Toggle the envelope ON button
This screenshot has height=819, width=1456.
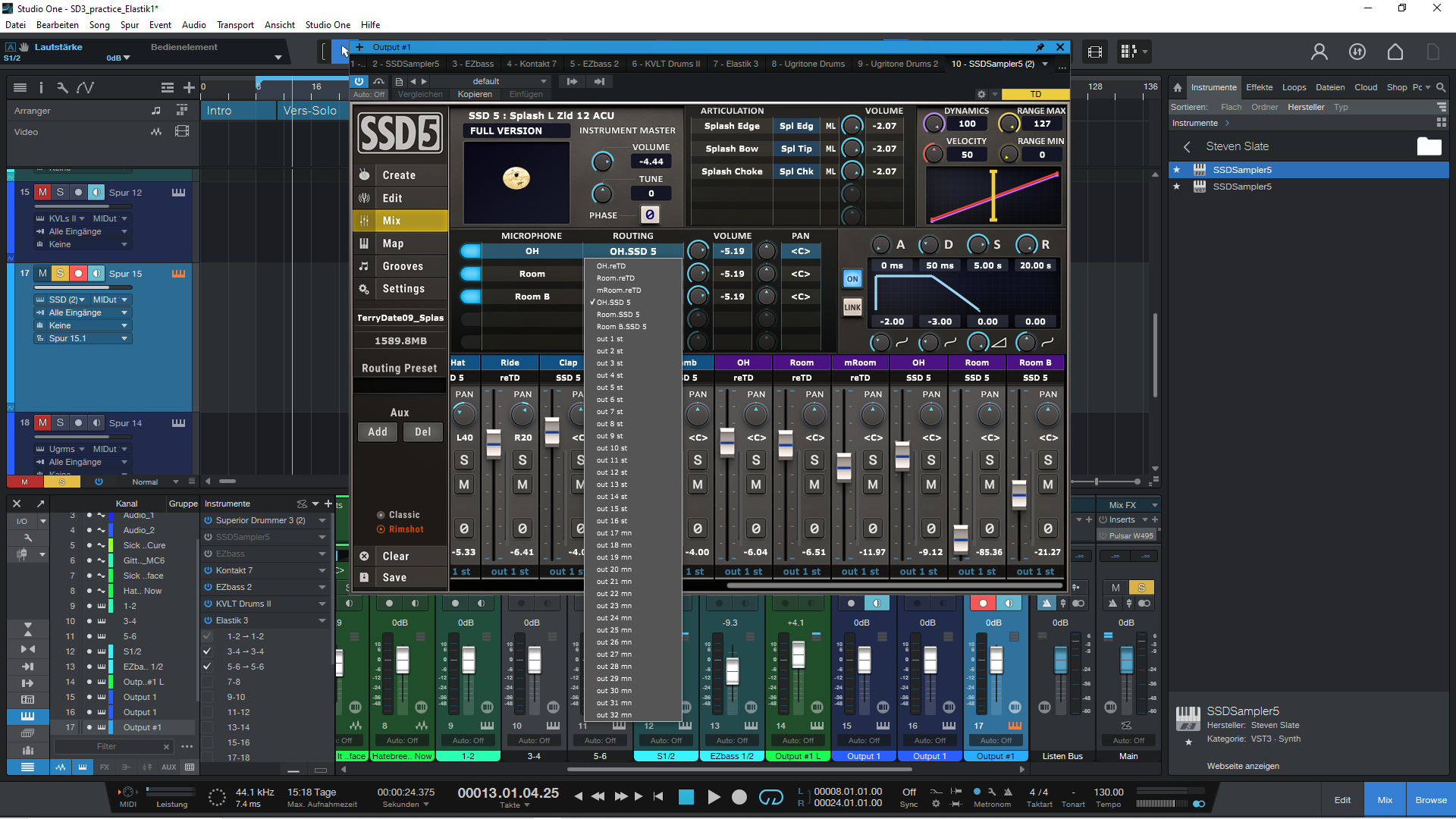852,279
